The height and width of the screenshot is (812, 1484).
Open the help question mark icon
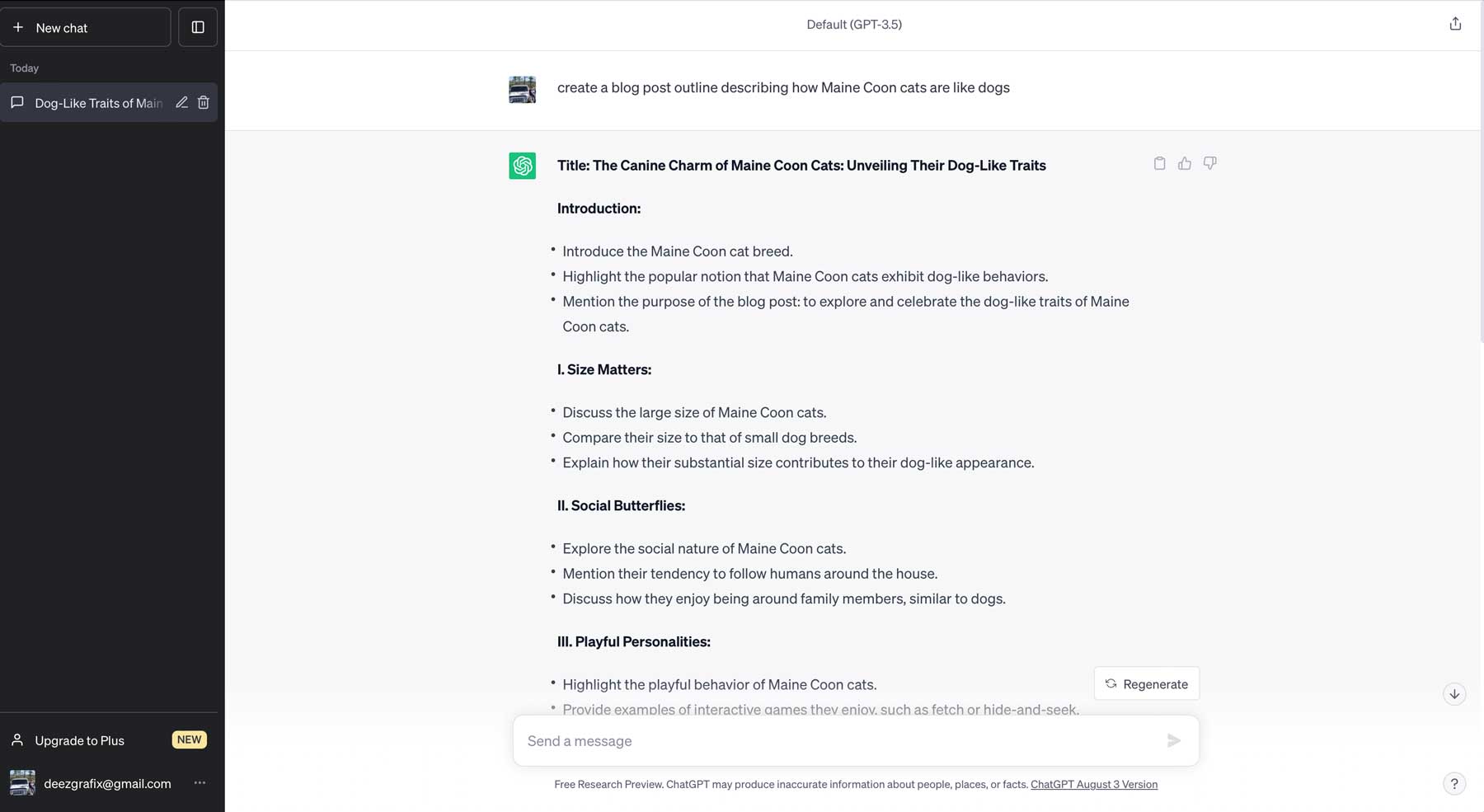[1453, 783]
